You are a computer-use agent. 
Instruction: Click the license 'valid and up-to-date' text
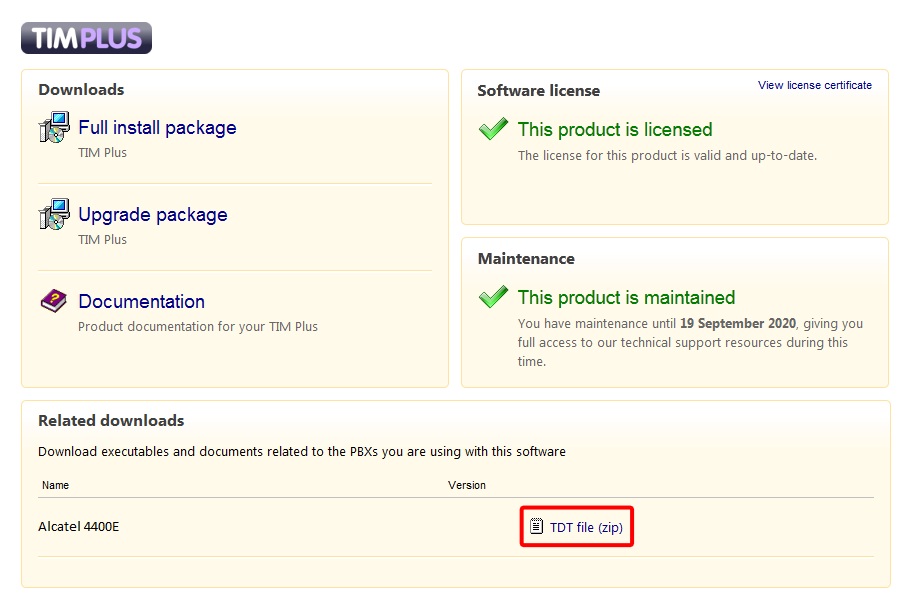(x=667, y=156)
